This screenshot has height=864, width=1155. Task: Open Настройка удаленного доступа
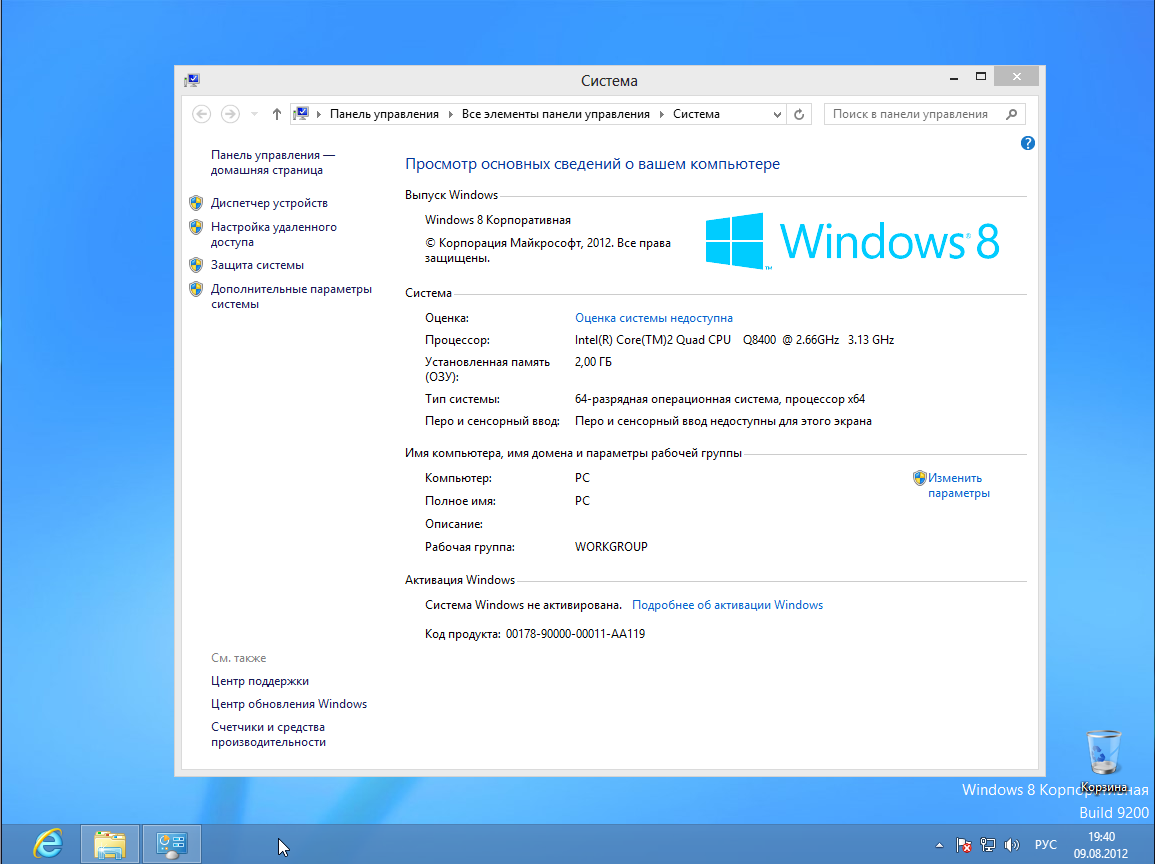pos(273,234)
